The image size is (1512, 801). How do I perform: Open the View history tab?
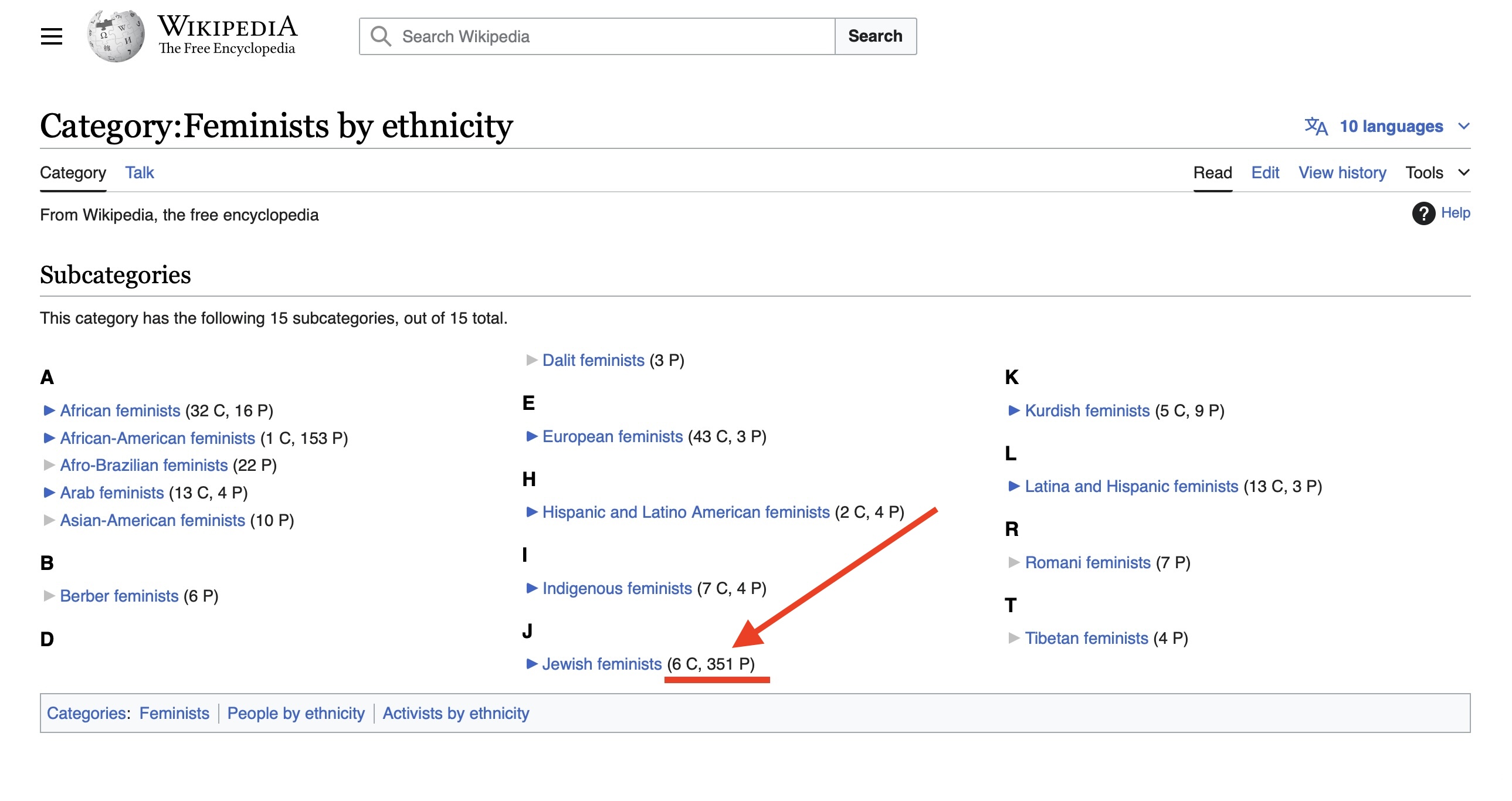pyautogui.click(x=1342, y=172)
